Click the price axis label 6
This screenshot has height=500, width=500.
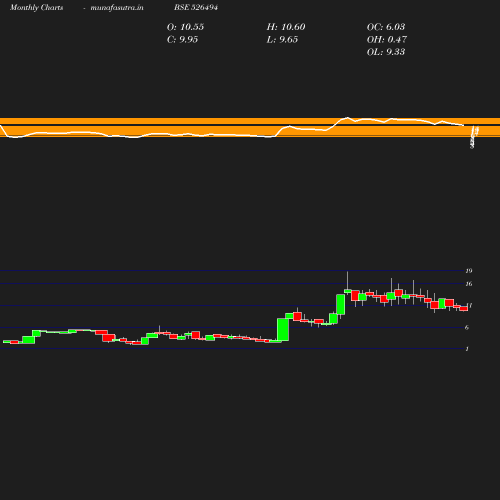click(x=467, y=328)
